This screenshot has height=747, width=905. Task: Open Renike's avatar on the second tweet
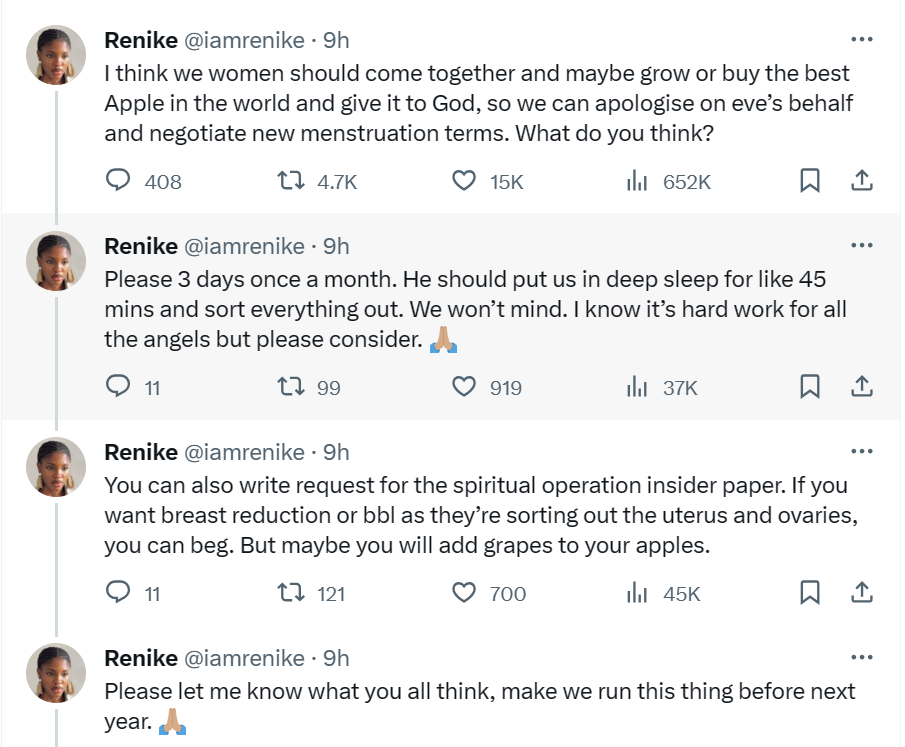coord(55,261)
